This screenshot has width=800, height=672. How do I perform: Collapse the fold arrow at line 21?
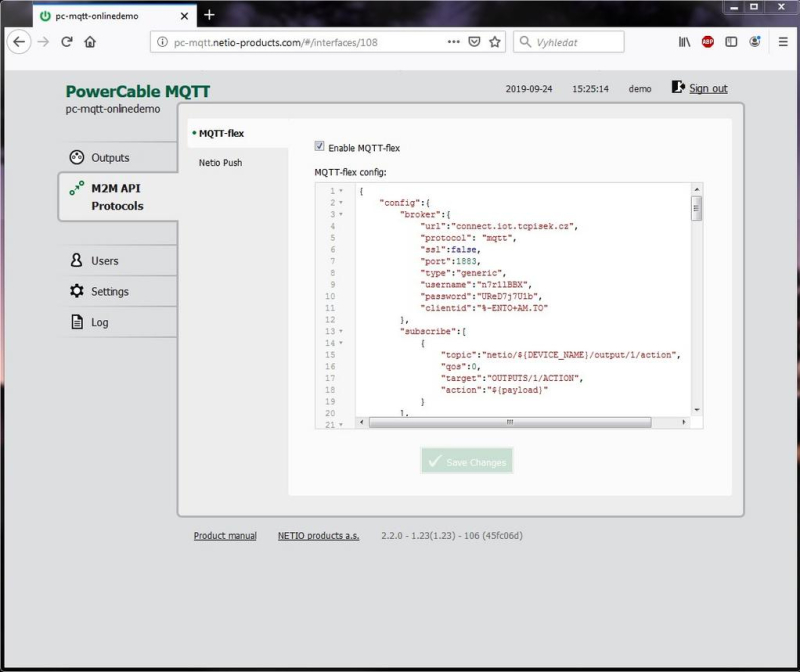pos(341,425)
